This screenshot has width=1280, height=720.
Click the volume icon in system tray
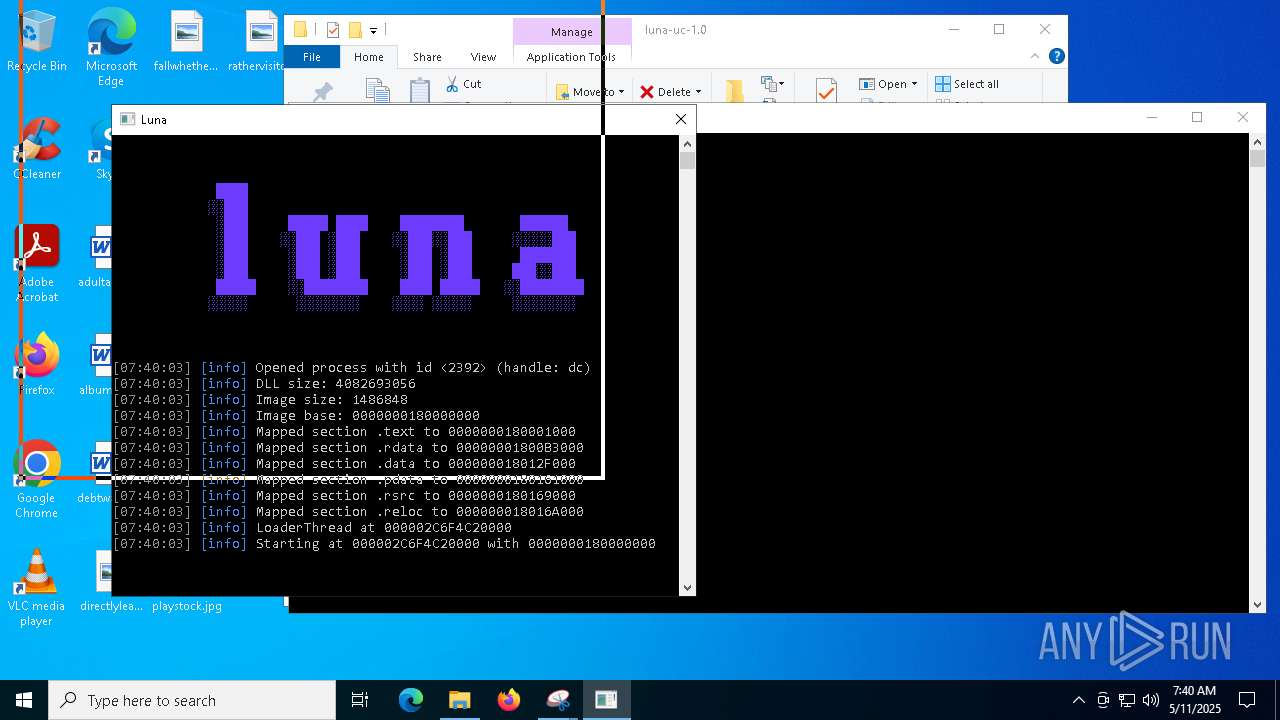[1150, 700]
